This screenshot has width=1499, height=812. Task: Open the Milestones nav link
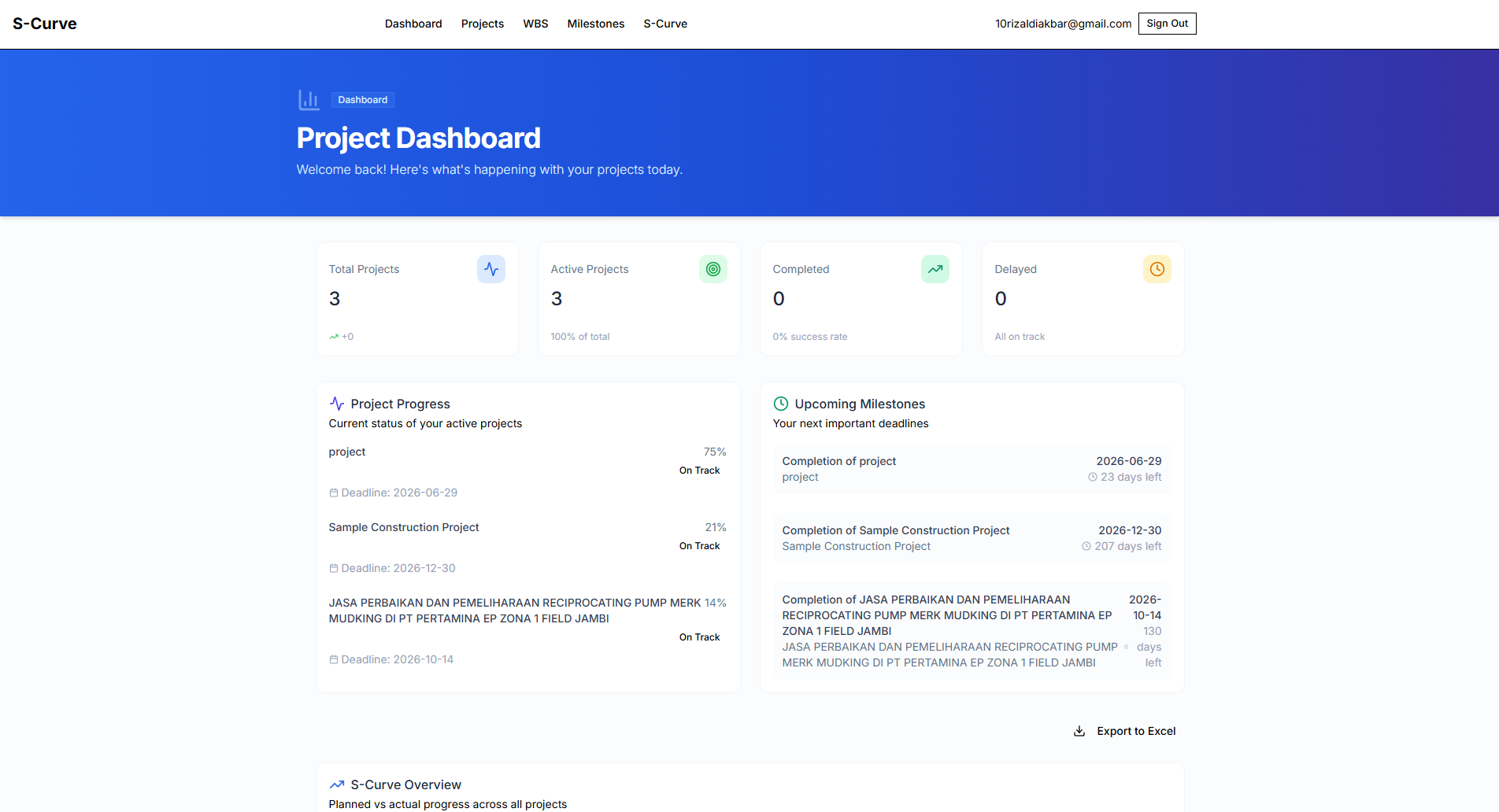596,24
